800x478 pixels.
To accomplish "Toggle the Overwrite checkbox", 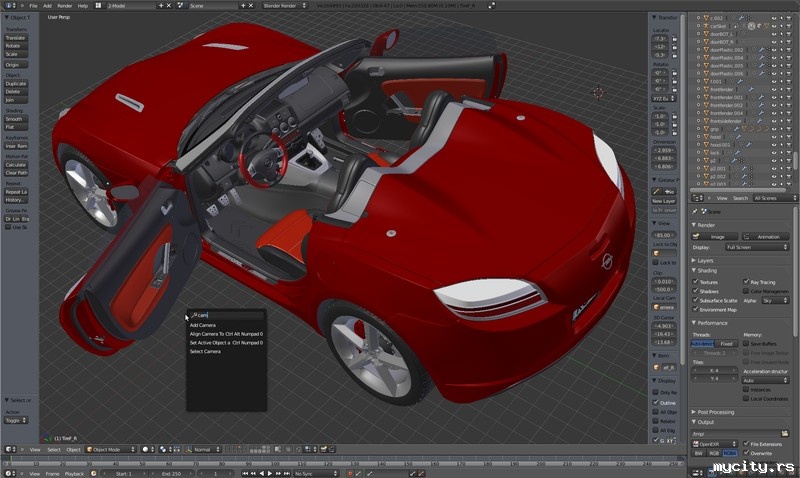I will 746,453.
